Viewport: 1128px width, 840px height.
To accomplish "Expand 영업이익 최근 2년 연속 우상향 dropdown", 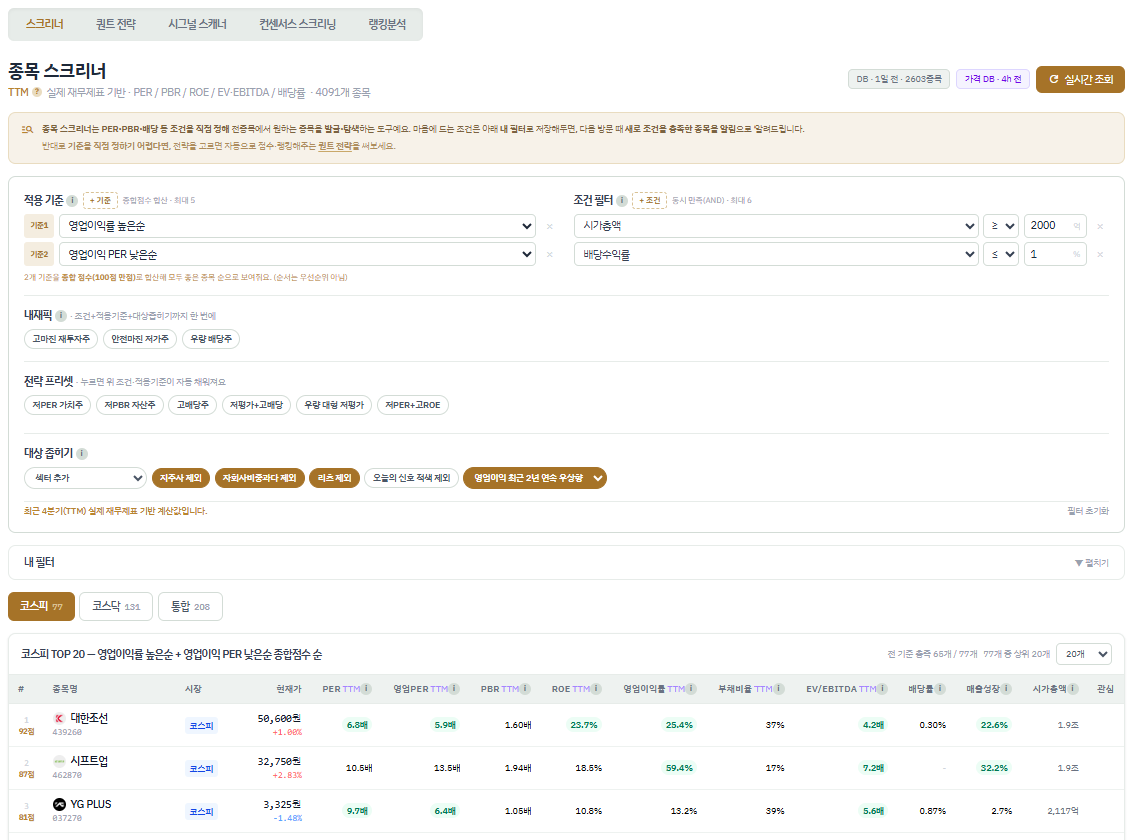I will [x=535, y=478].
